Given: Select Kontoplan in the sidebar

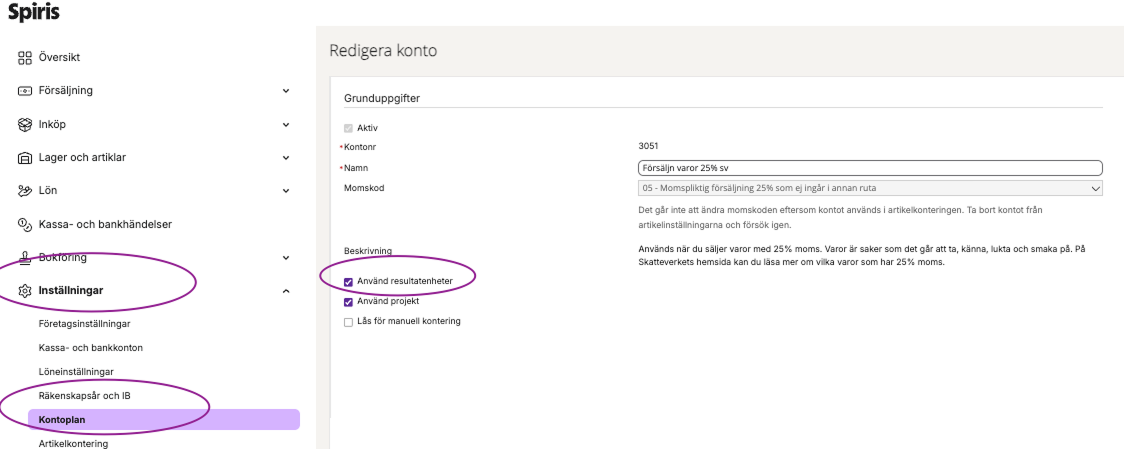Looking at the screenshot, I should tap(61, 420).
